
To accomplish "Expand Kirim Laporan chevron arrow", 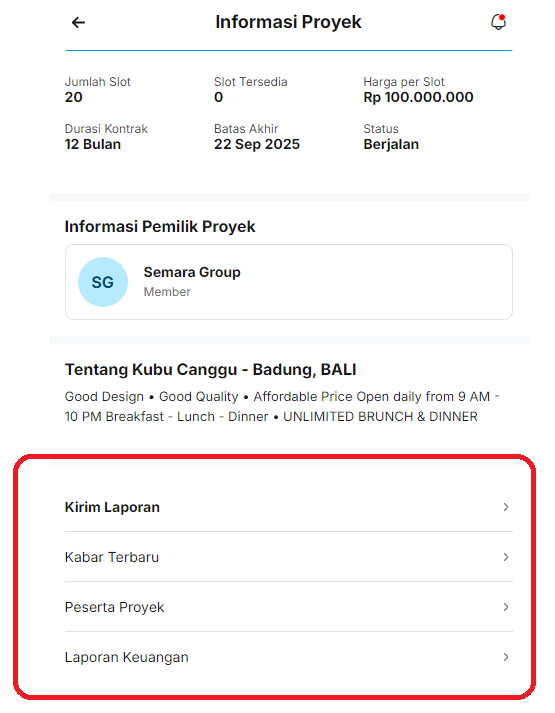I will pos(505,507).
